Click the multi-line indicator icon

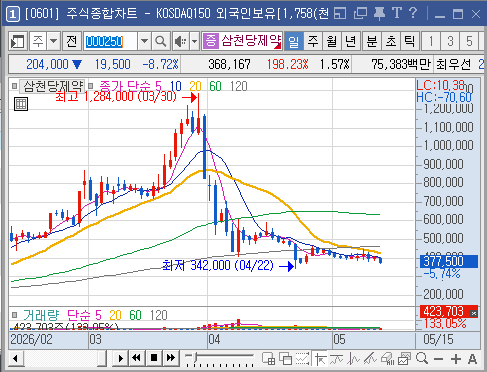(x=370, y=359)
